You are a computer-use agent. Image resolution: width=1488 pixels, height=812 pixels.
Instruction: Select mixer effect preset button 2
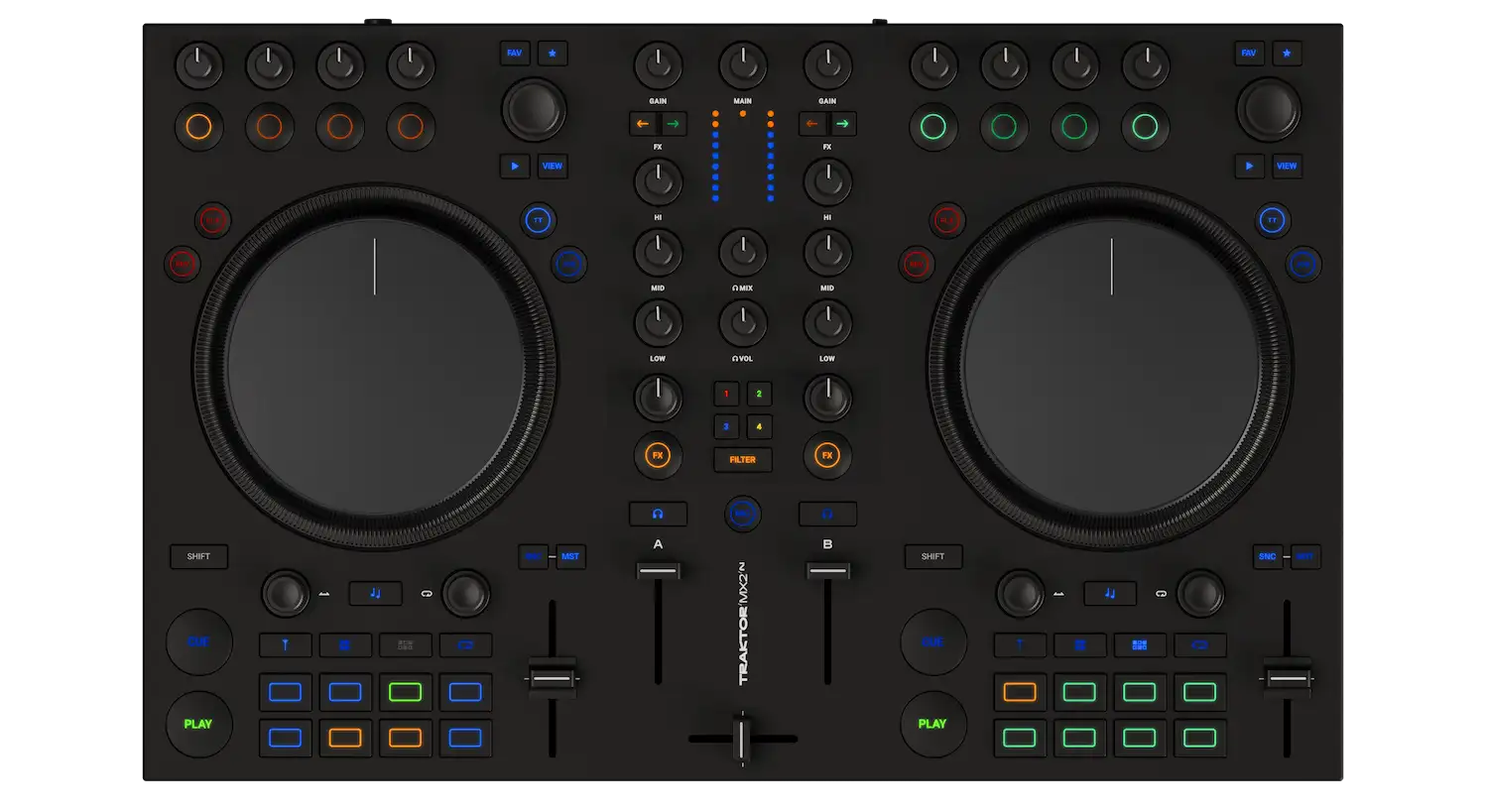759,394
